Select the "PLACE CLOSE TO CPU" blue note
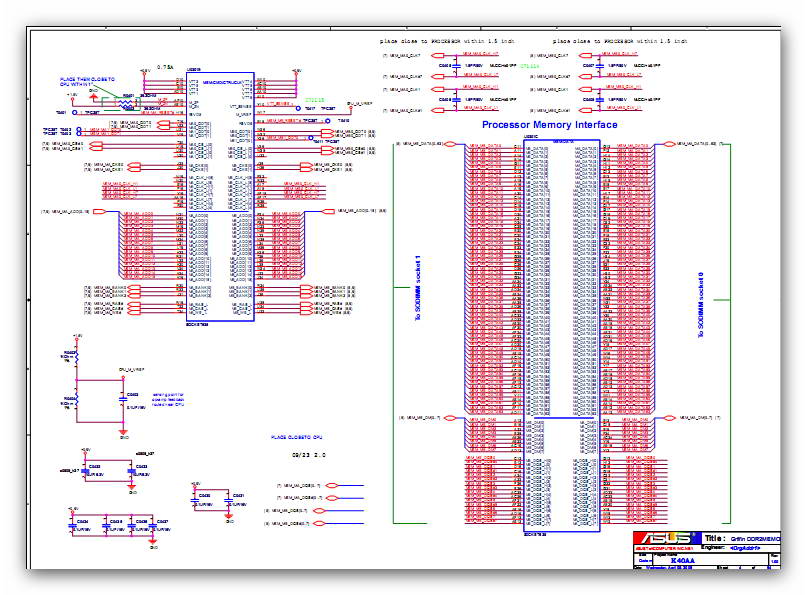 296,437
